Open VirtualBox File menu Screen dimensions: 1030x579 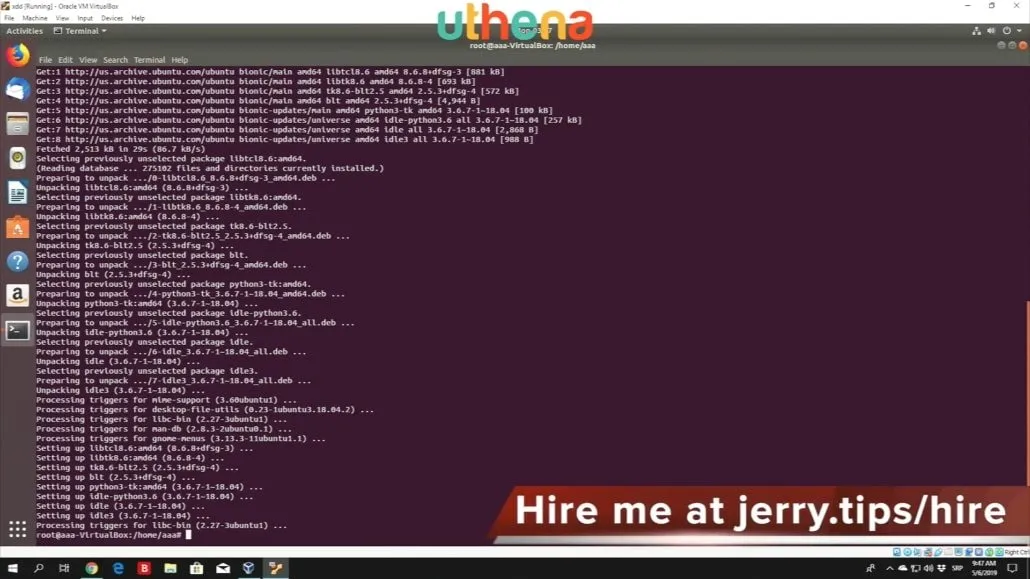(x=9, y=18)
